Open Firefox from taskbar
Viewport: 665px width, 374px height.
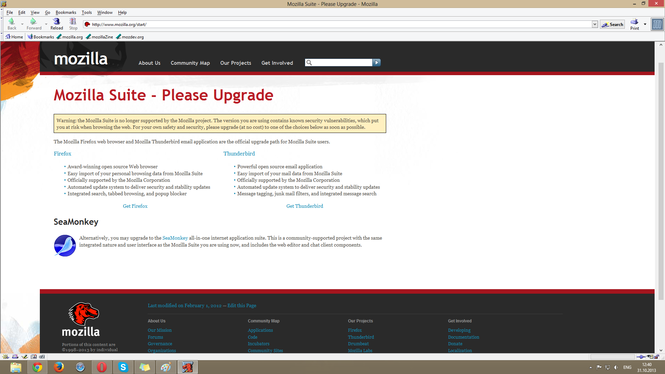coord(59,367)
